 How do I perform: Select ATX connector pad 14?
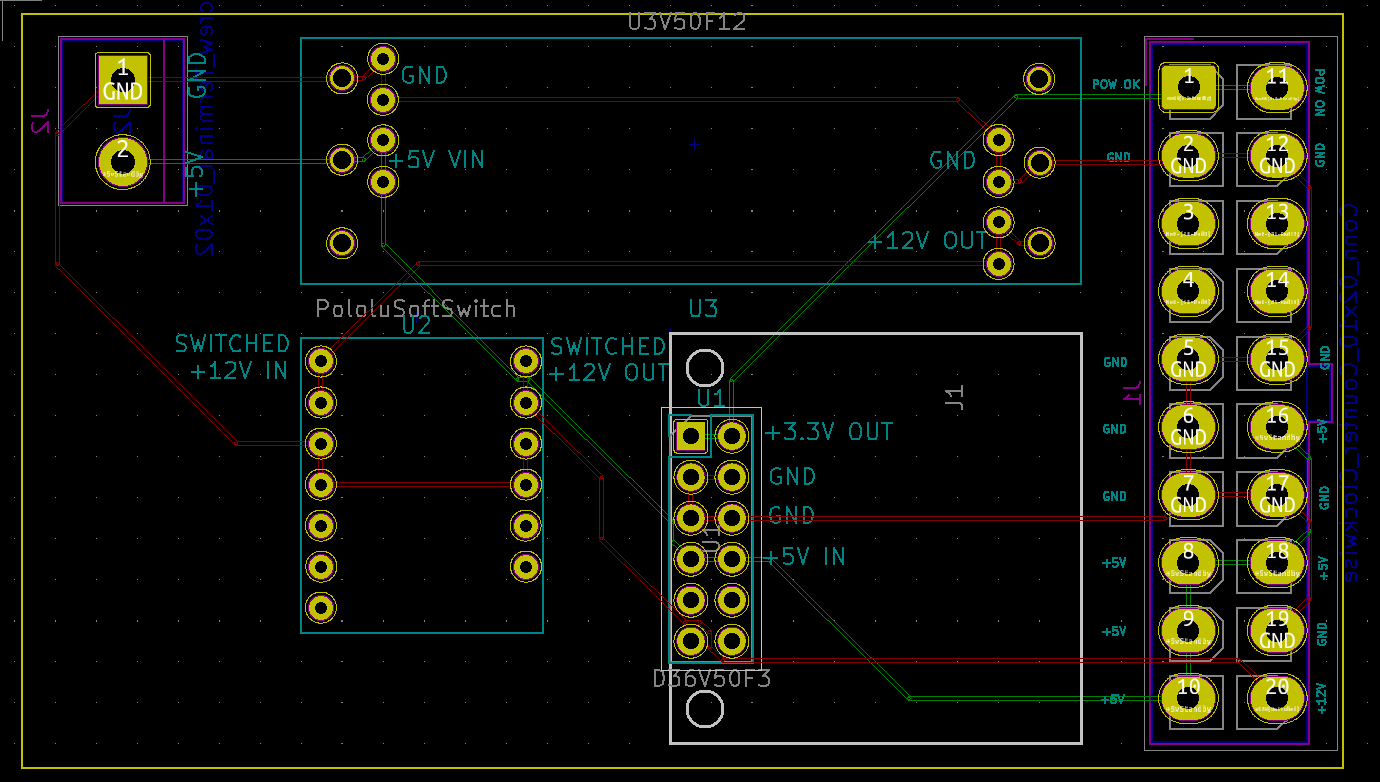(1277, 290)
